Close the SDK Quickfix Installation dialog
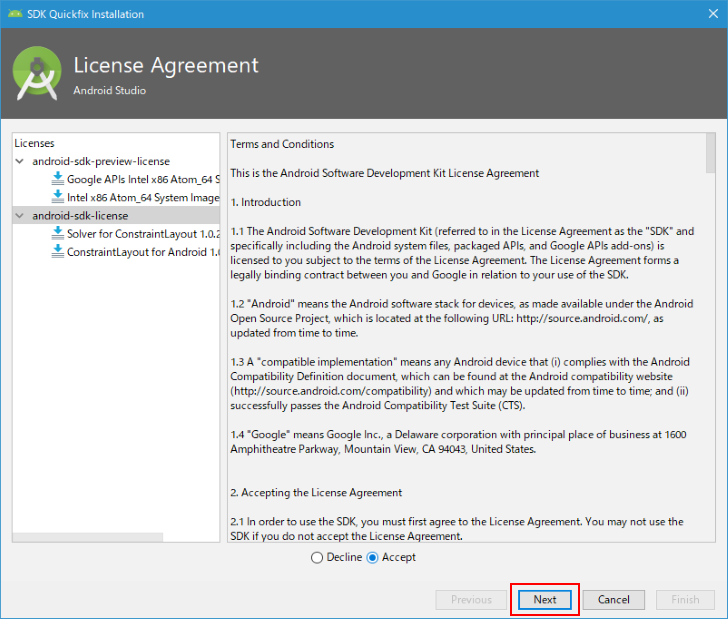The image size is (728, 619). pos(713,14)
